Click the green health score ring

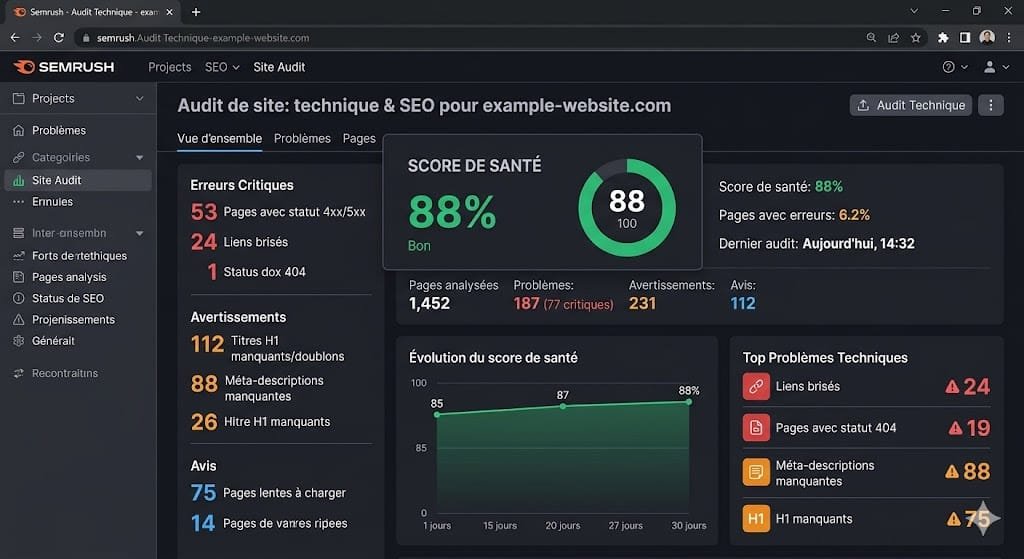tap(627, 208)
